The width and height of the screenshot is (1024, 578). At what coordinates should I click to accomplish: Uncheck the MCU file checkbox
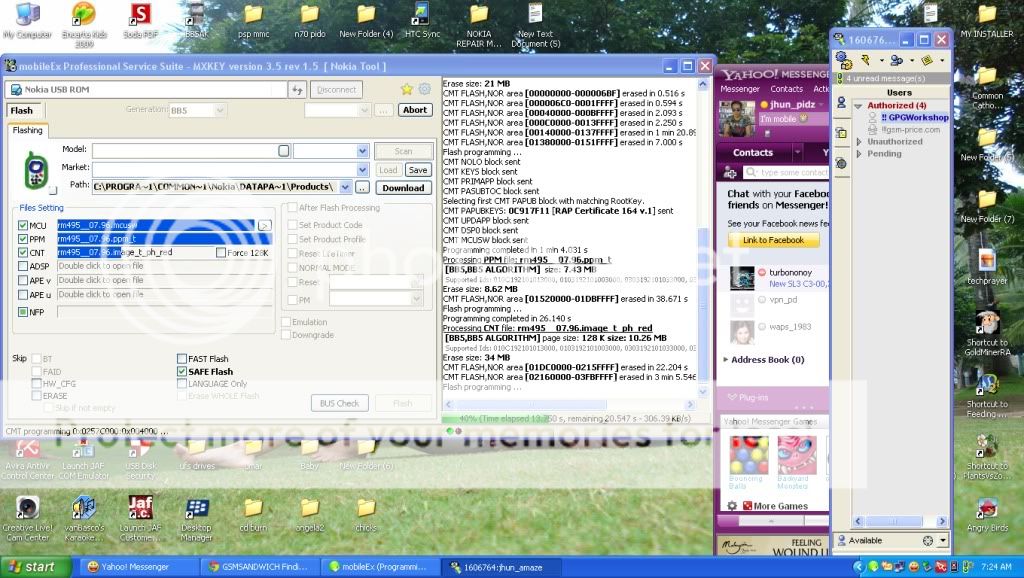[23, 226]
